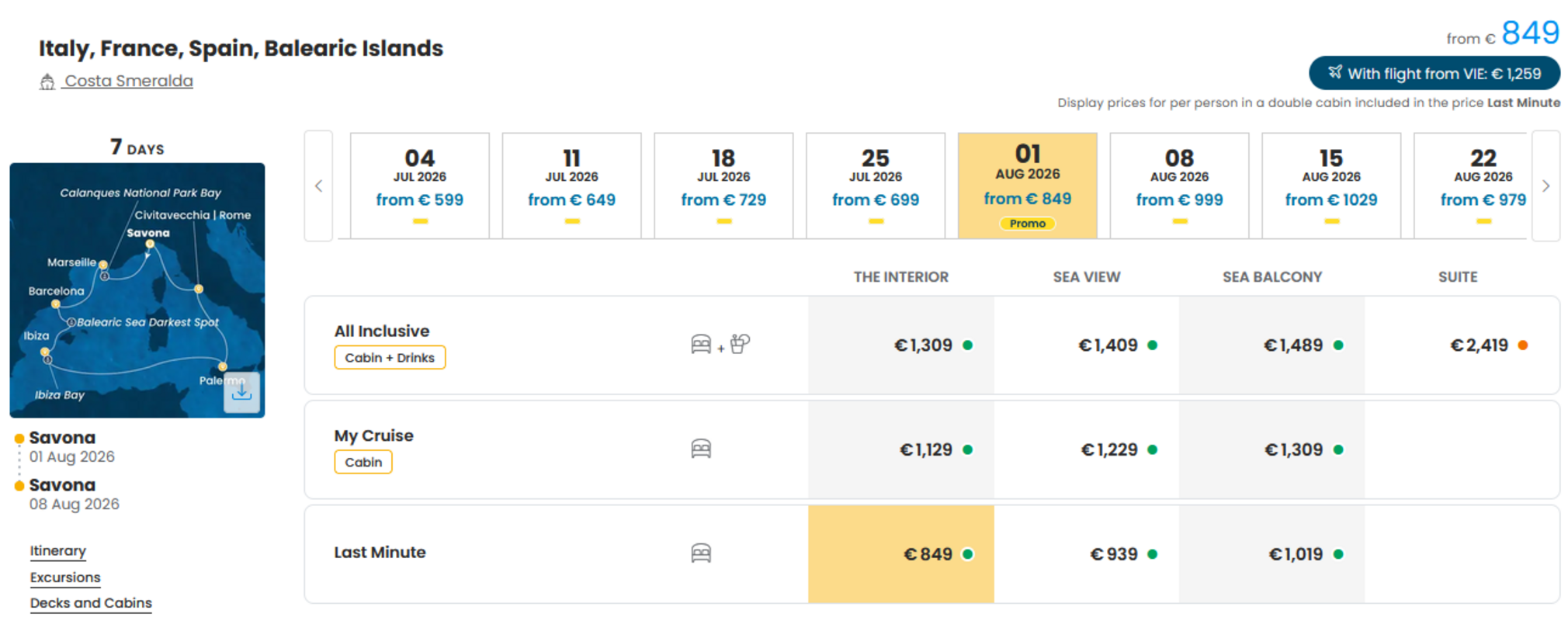The image size is (1568, 621).
Task: Choose Last Minute interior price €849
Action: pos(901,554)
